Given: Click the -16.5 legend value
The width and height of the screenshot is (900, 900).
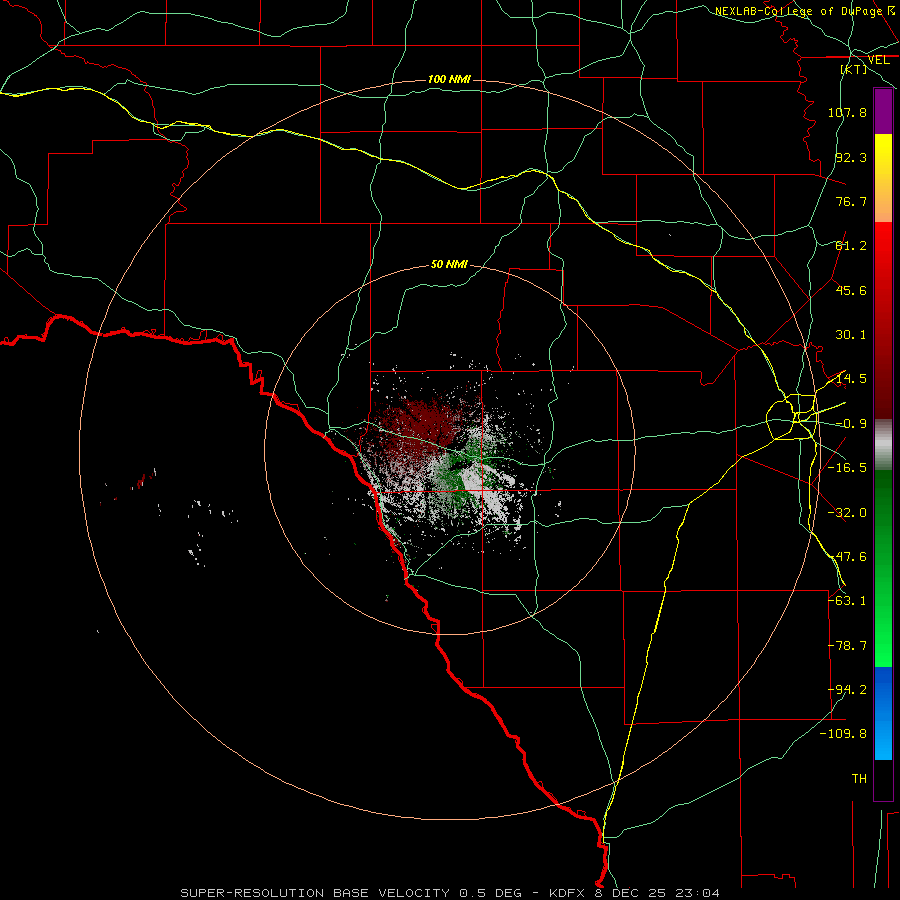Looking at the screenshot, I should point(847,468).
